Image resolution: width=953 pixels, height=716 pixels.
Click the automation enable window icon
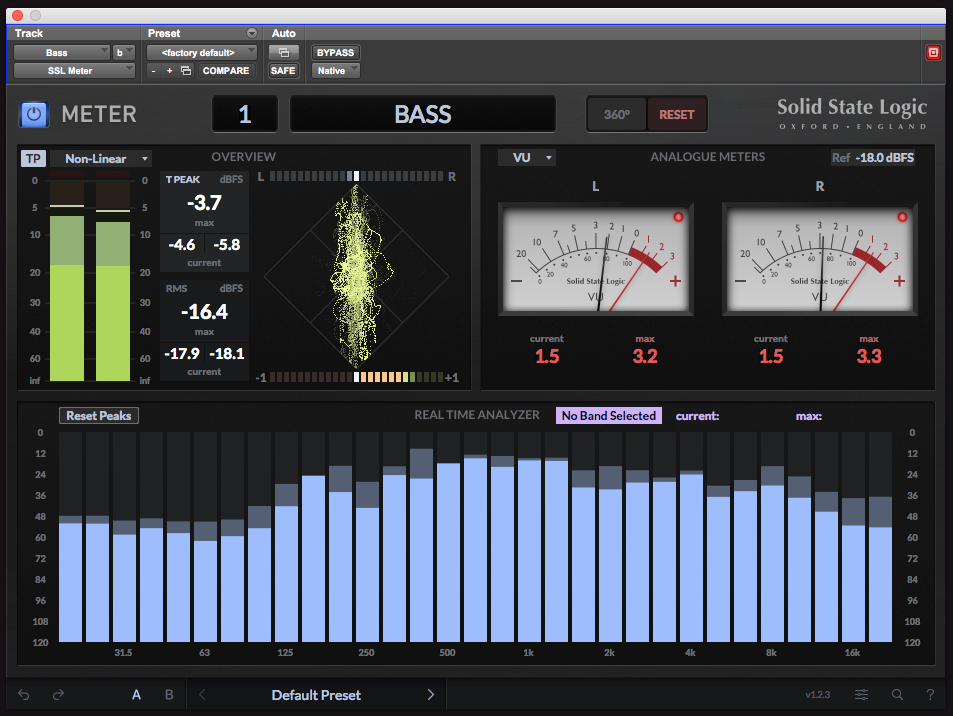(x=283, y=52)
